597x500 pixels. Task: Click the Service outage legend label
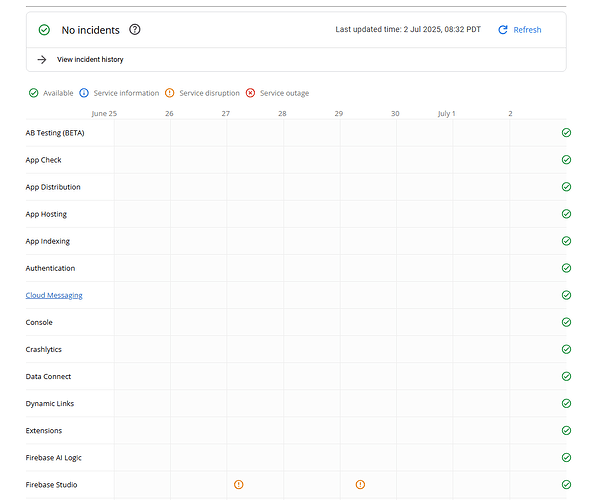click(x=284, y=93)
